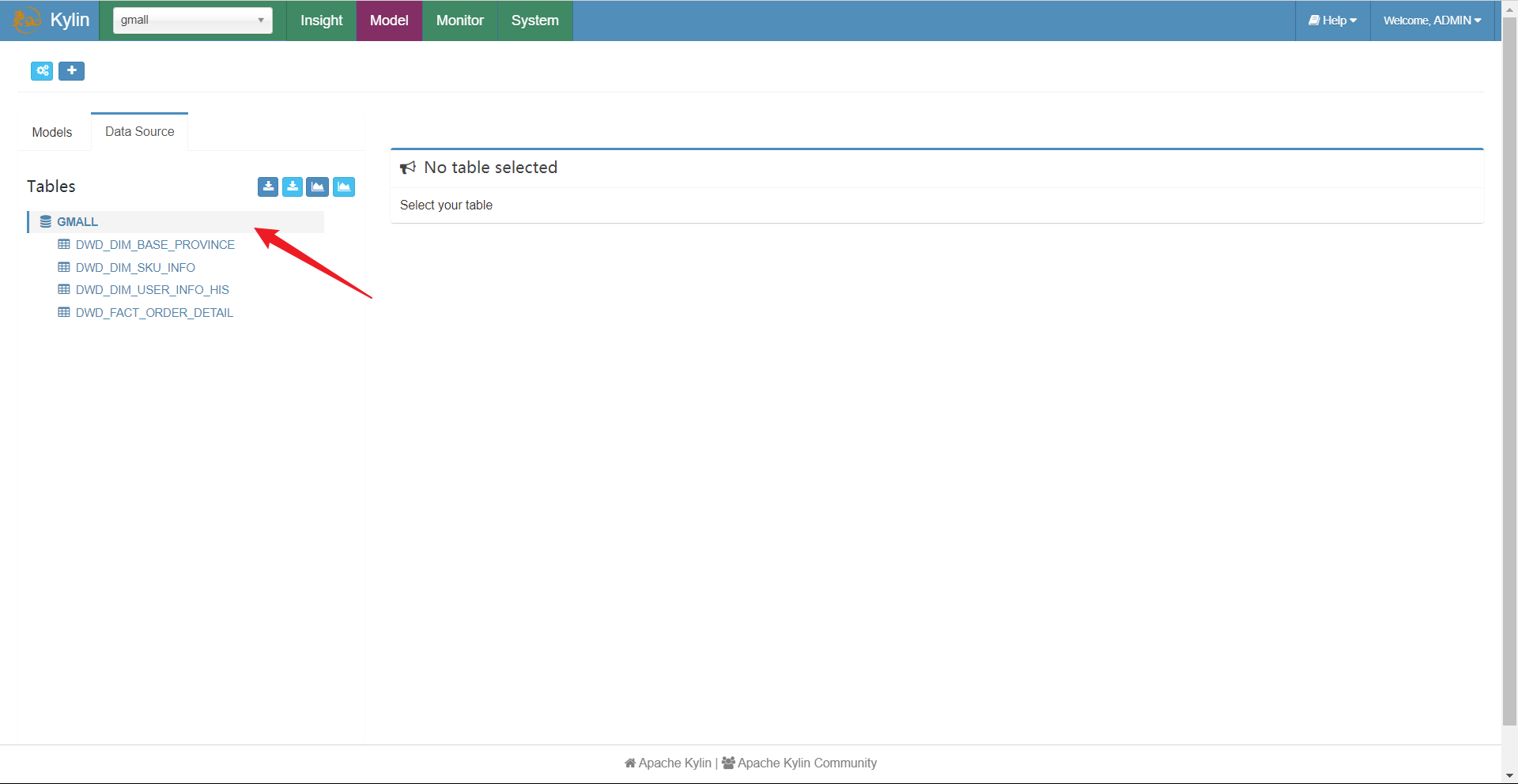Select the Model menu item
Screen dimensions: 1518x784
tap(389, 21)
